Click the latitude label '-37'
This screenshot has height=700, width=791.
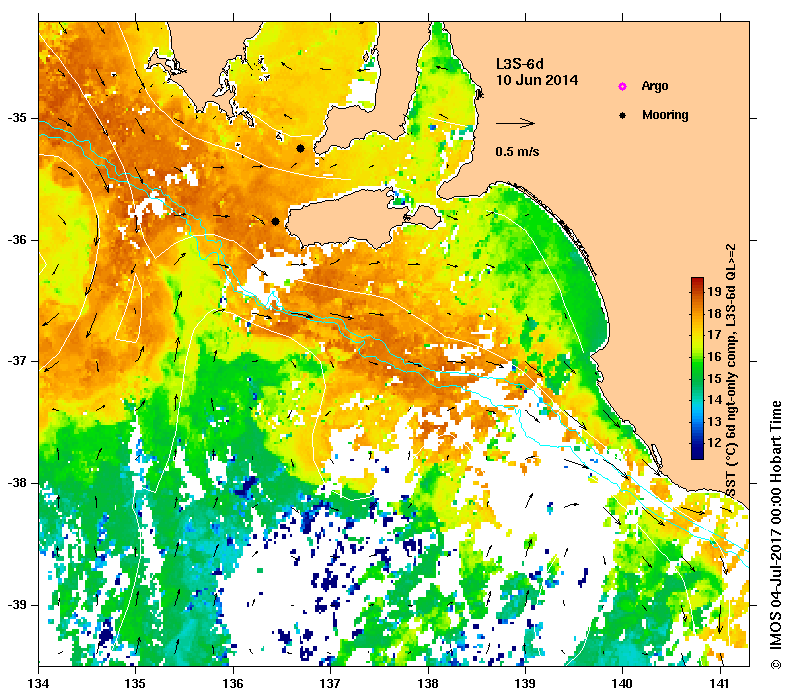[17, 361]
